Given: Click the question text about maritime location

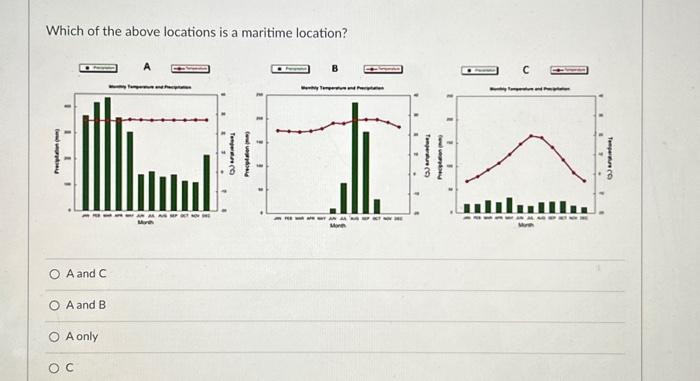Looking at the screenshot, I should (x=197, y=32).
